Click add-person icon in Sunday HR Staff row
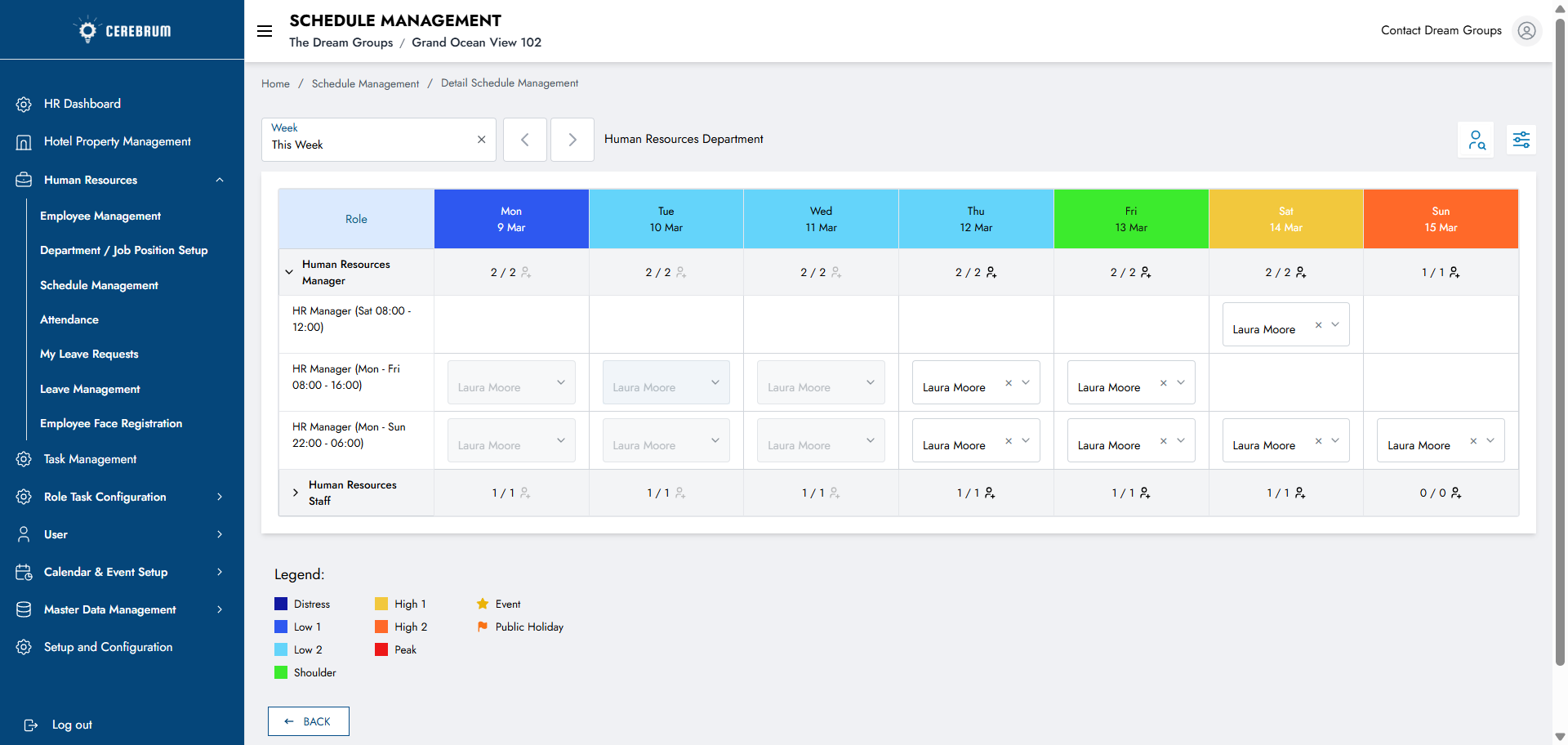 (1455, 493)
